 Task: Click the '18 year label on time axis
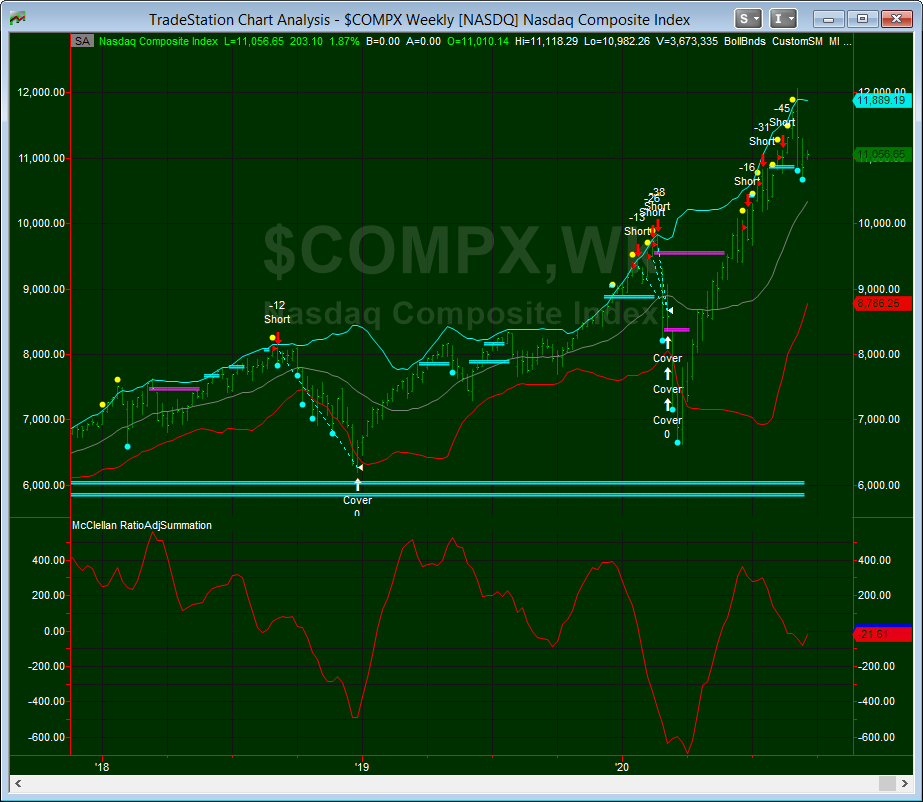tap(102, 767)
